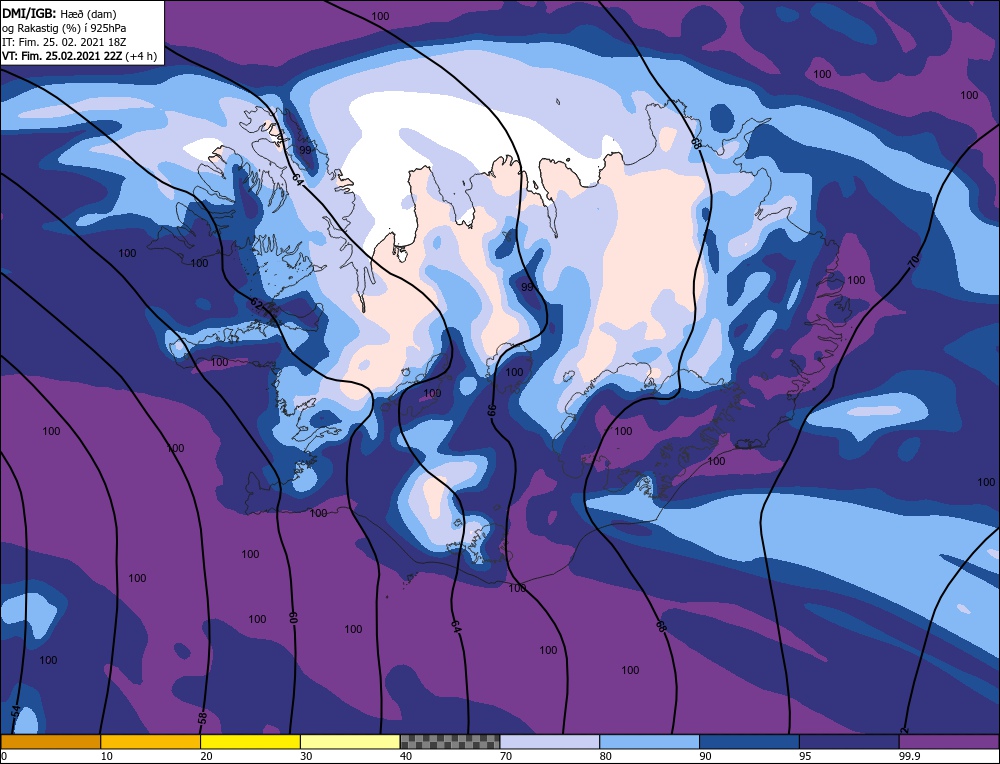Click the '58' contour label
This screenshot has height=764, width=1000.
coord(203,717)
